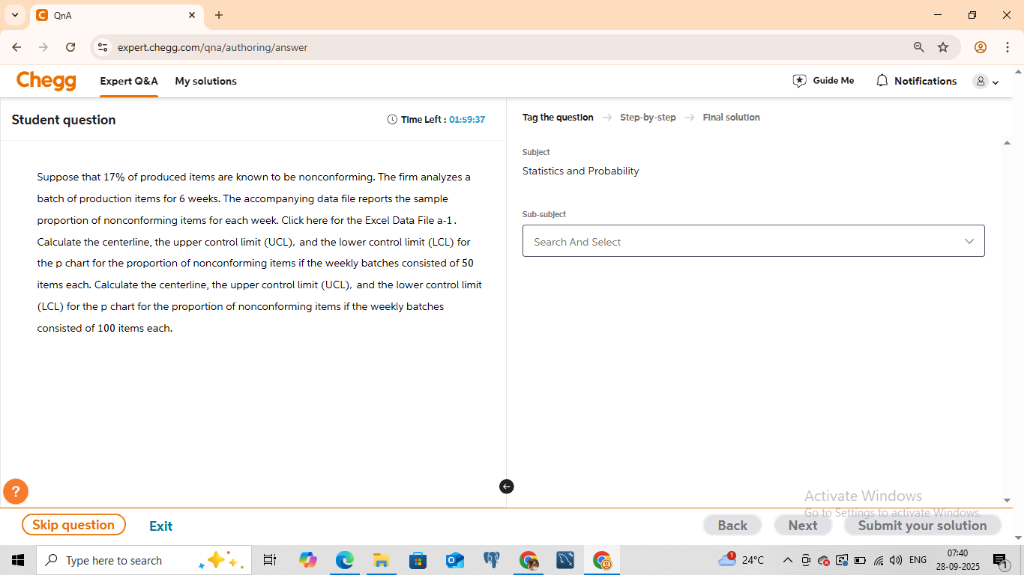Click the Exit link
The height and width of the screenshot is (575, 1024).
(x=160, y=526)
